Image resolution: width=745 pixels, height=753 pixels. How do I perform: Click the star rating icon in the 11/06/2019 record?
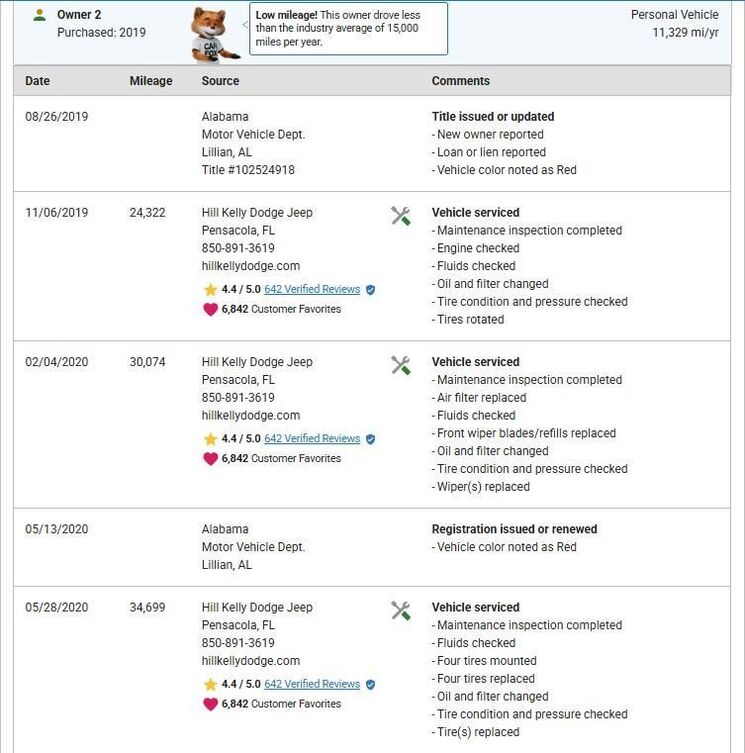[210, 290]
